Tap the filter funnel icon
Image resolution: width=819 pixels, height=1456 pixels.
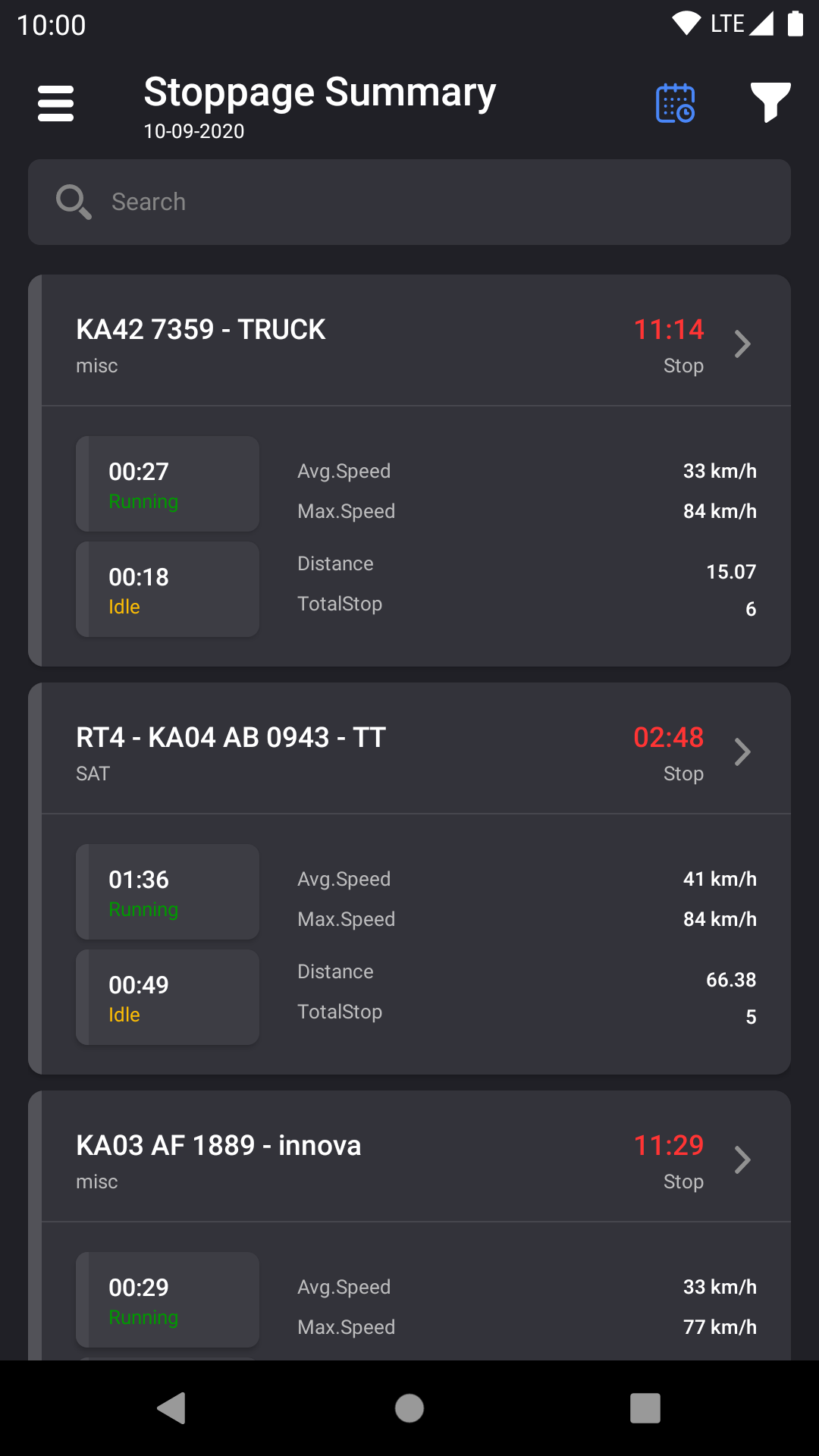[770, 102]
